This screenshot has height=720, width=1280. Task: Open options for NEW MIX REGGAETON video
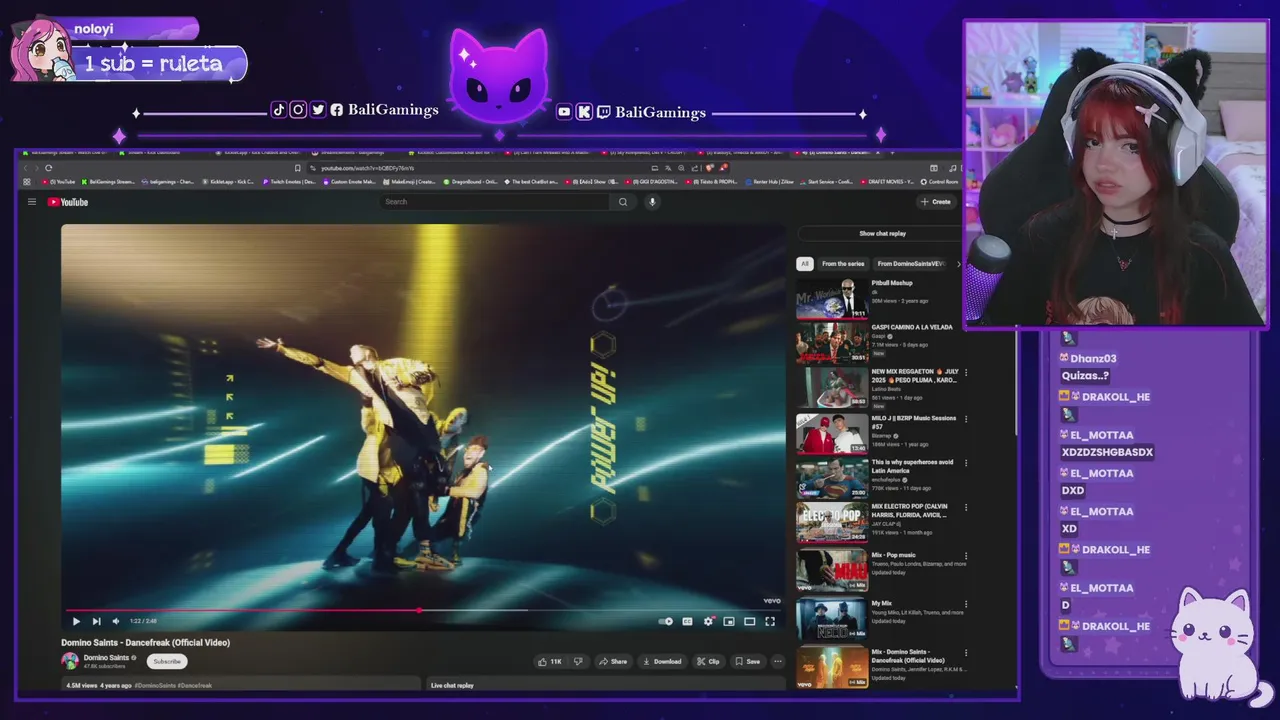(966, 373)
